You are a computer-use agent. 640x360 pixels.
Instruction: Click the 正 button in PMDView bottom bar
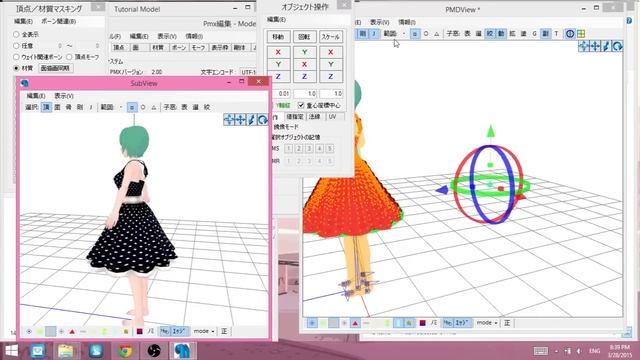point(507,323)
